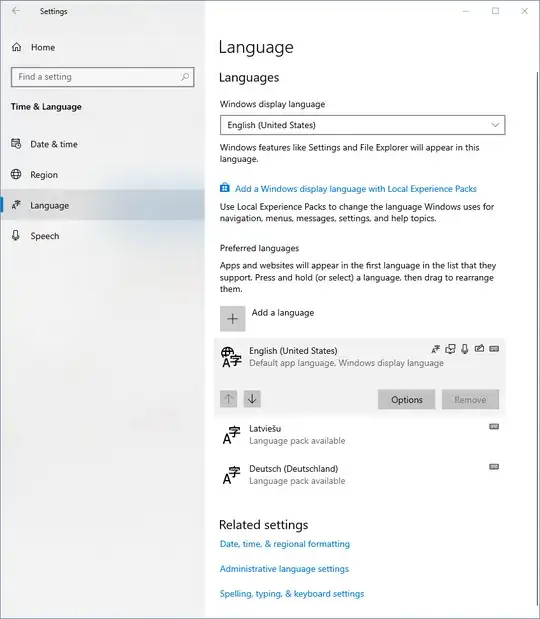Click the keyboard icon on the Deutsch row
Image resolution: width=540 pixels, height=619 pixels.
494,467
